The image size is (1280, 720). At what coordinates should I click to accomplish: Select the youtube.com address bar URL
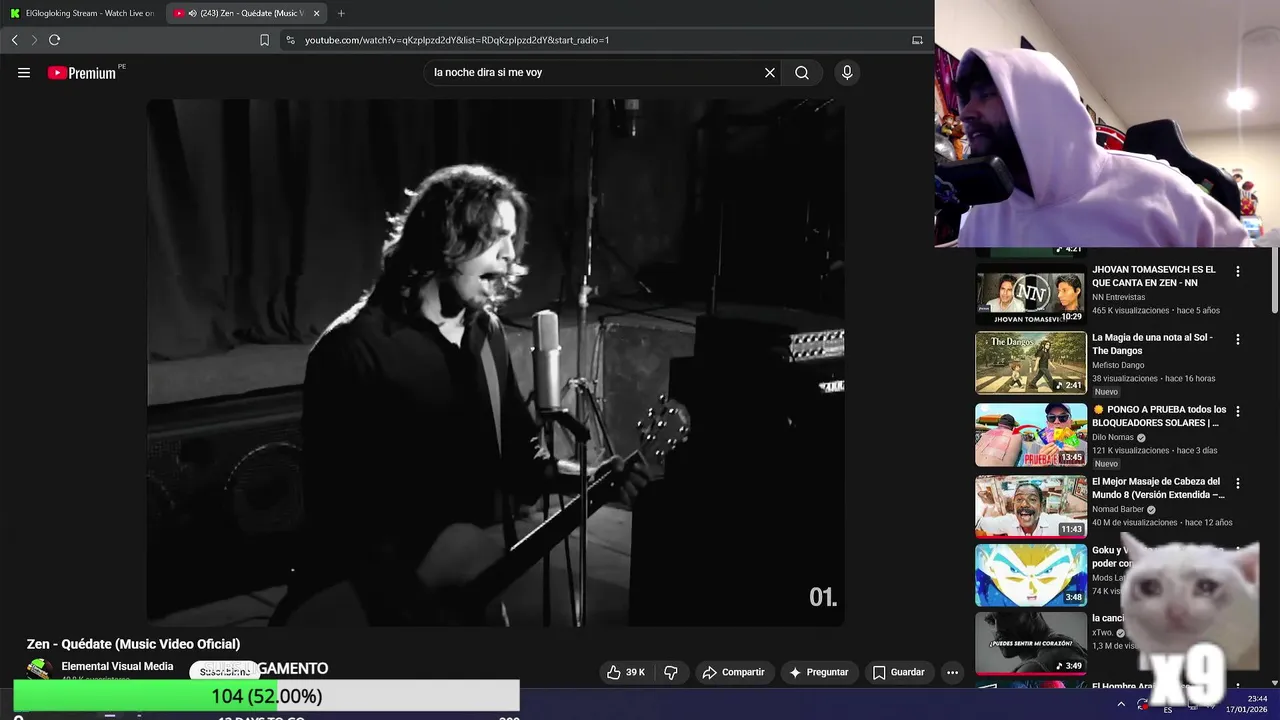[x=457, y=40]
